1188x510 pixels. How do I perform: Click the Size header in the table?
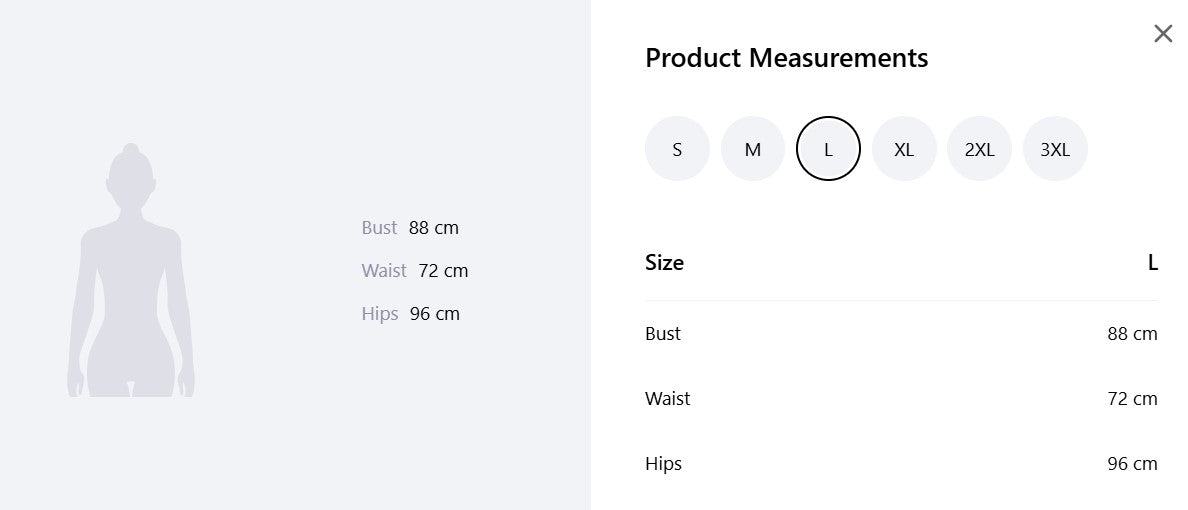pos(664,262)
